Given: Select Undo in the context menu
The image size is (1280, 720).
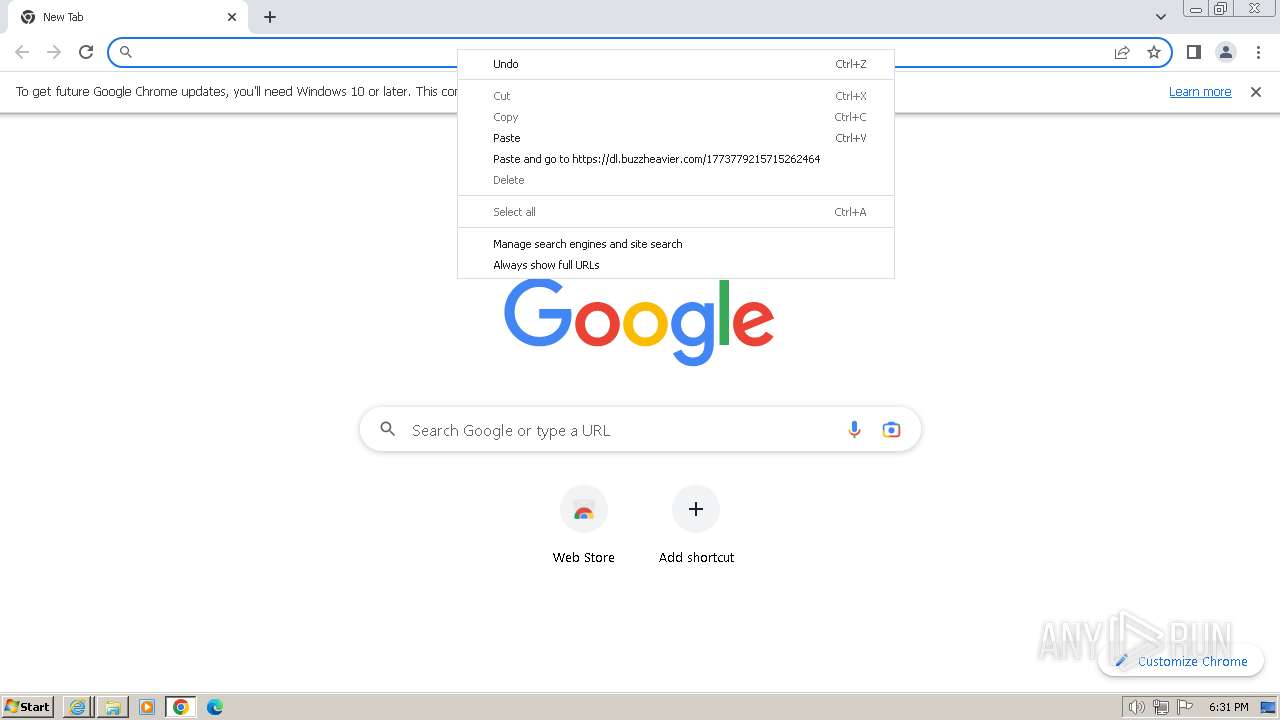Looking at the screenshot, I should (x=676, y=64).
